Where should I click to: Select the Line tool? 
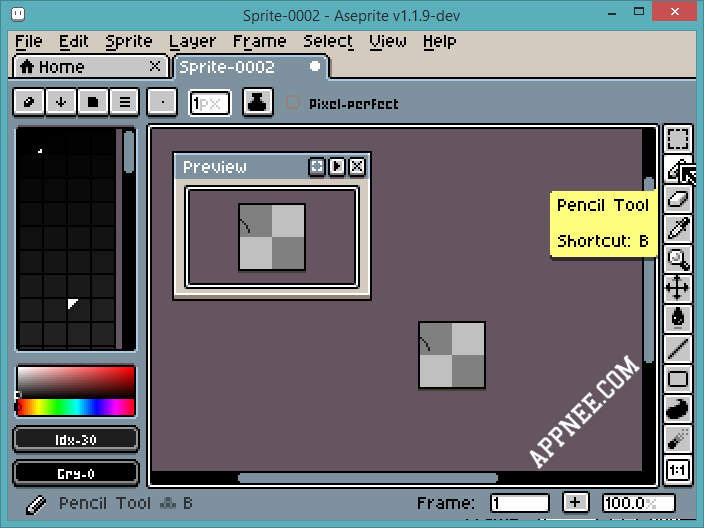[678, 348]
